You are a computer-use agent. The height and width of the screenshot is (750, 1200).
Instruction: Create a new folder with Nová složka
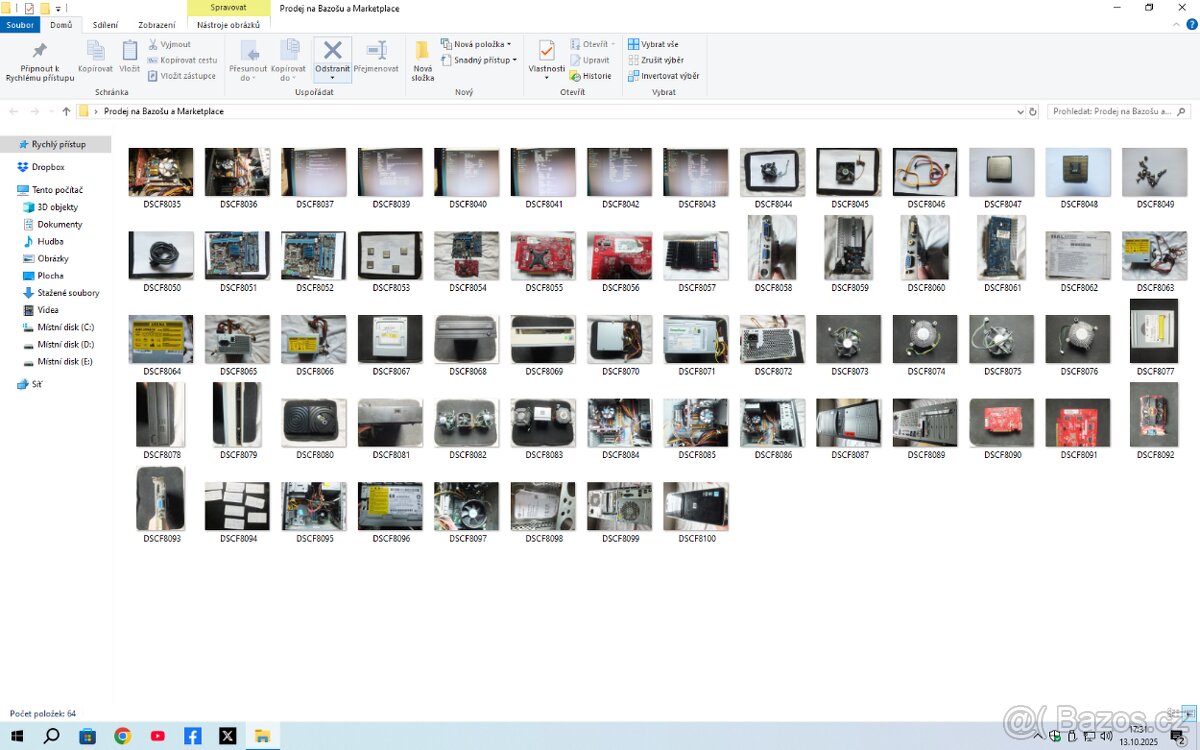click(422, 61)
